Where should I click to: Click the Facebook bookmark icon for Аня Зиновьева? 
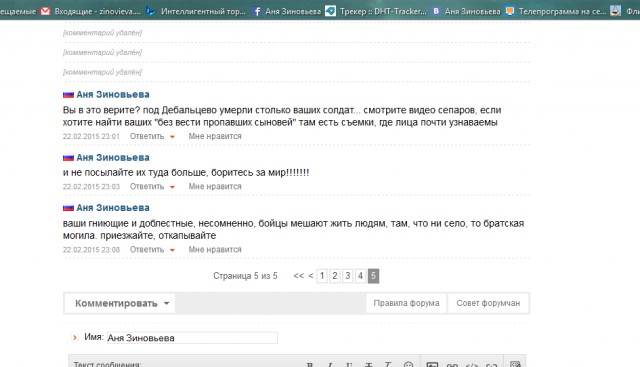point(257,11)
